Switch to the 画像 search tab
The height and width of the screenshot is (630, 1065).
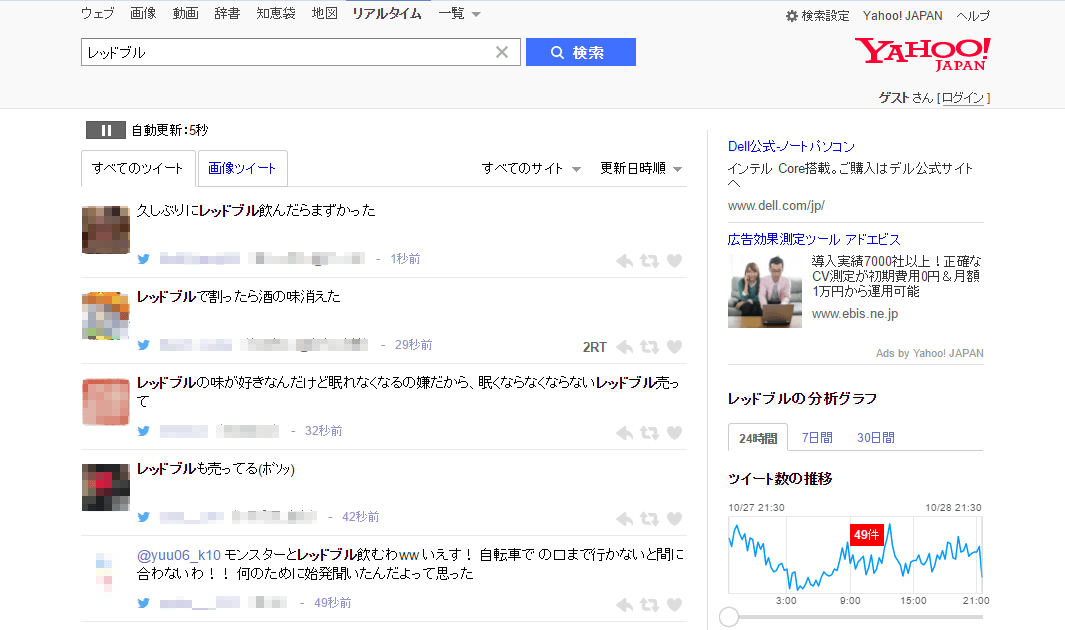click(143, 14)
